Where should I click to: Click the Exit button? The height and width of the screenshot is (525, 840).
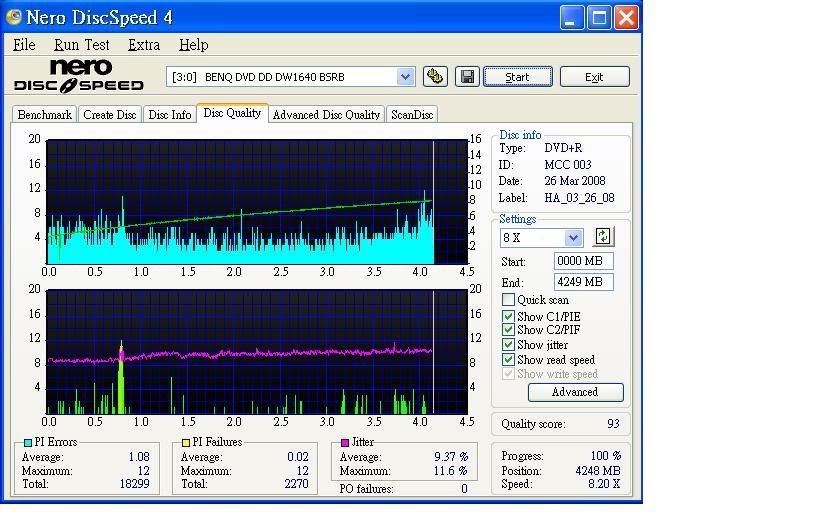(594, 77)
